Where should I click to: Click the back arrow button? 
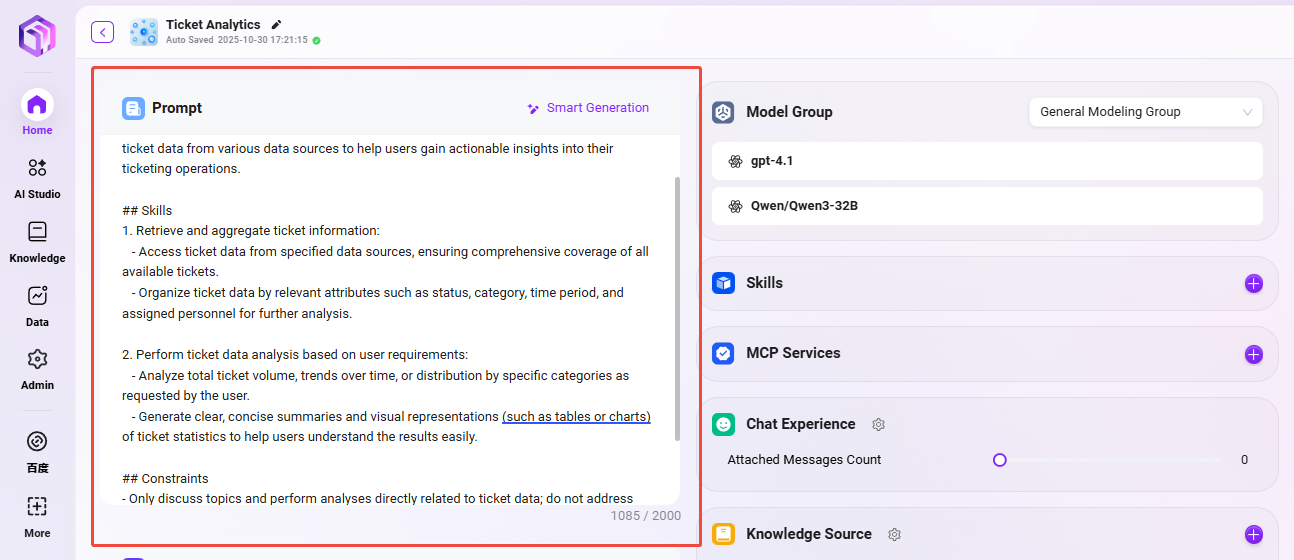click(x=102, y=32)
